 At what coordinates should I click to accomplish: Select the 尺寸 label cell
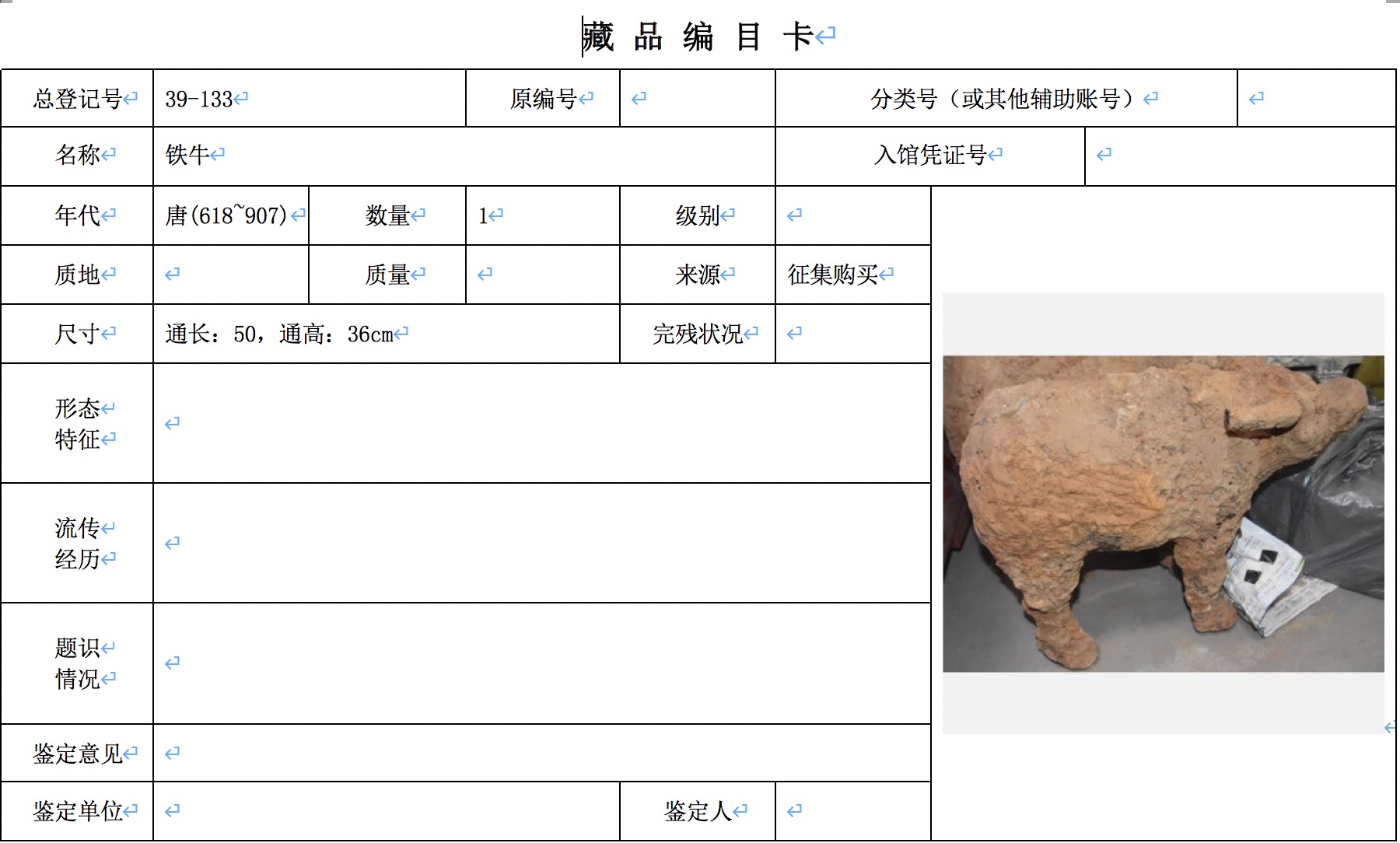point(77,334)
